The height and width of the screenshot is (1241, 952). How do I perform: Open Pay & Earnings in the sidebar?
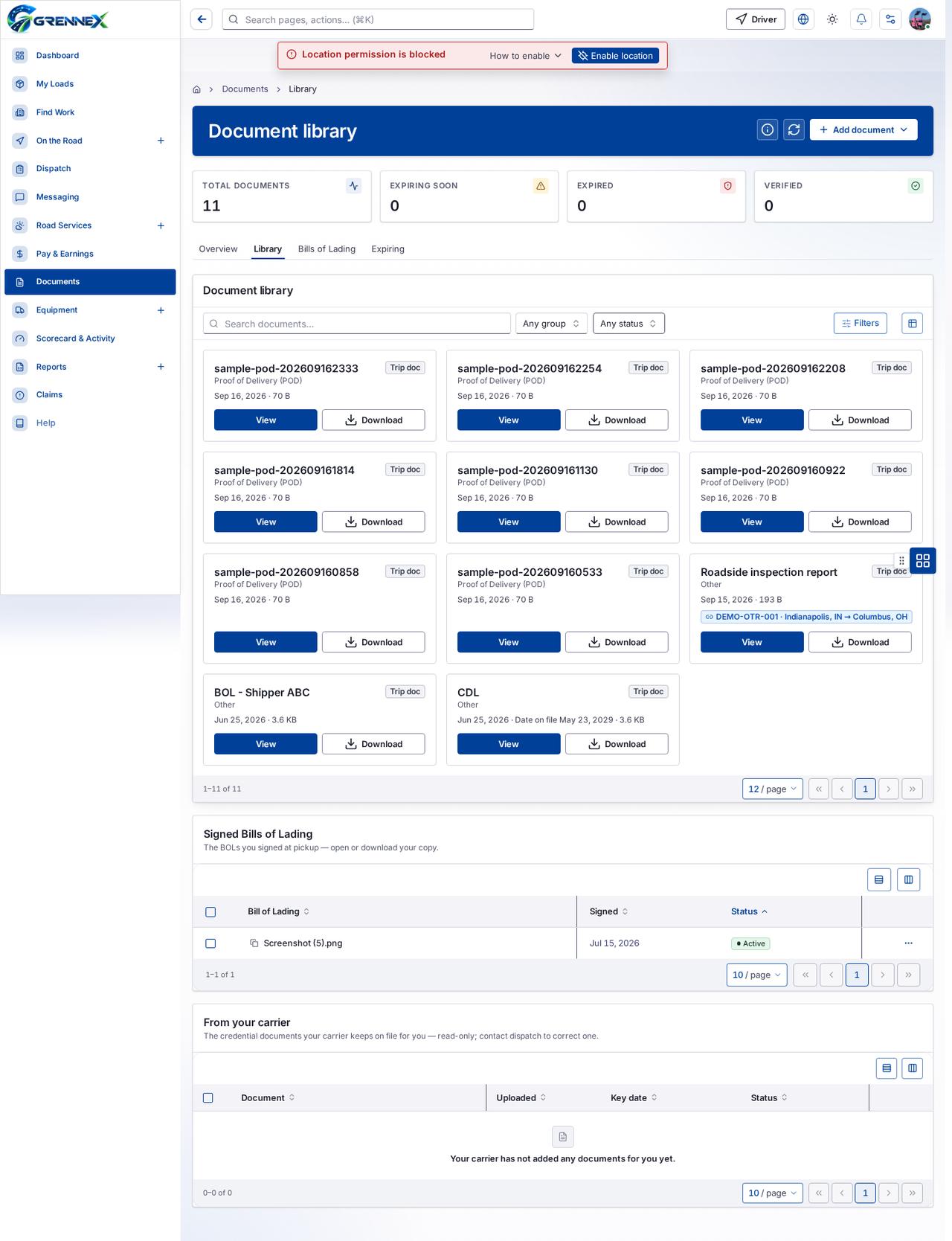click(x=90, y=254)
